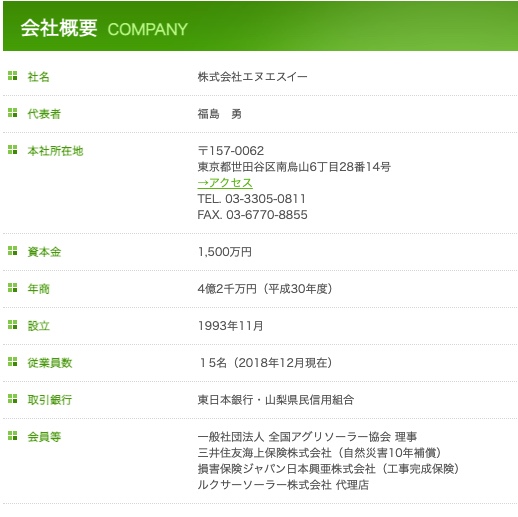Click the grid icon beside 年商
The height and width of the screenshot is (517, 518).
point(13,288)
